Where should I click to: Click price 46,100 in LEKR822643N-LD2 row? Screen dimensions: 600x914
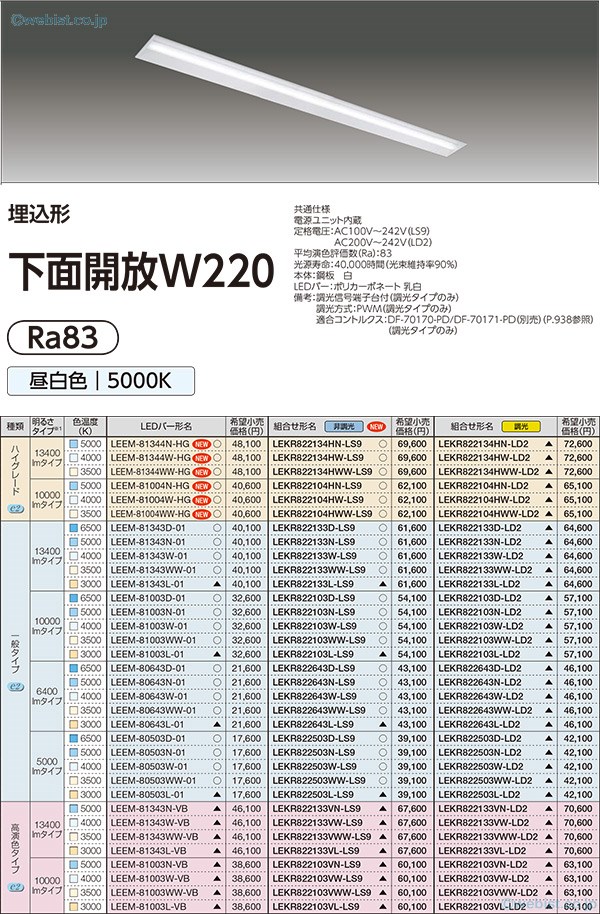(x=577, y=682)
